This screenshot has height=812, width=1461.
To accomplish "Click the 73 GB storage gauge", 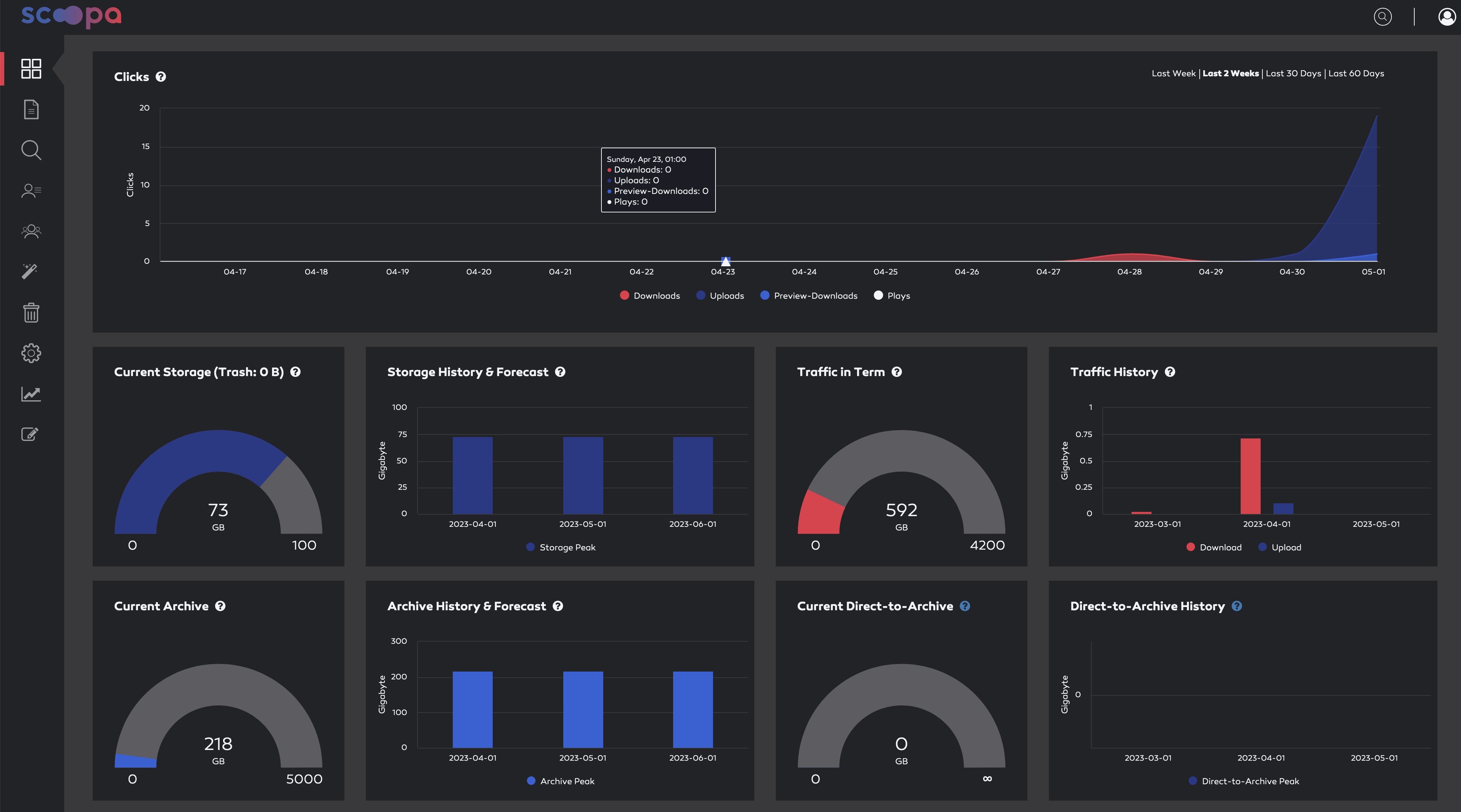I will [218, 482].
